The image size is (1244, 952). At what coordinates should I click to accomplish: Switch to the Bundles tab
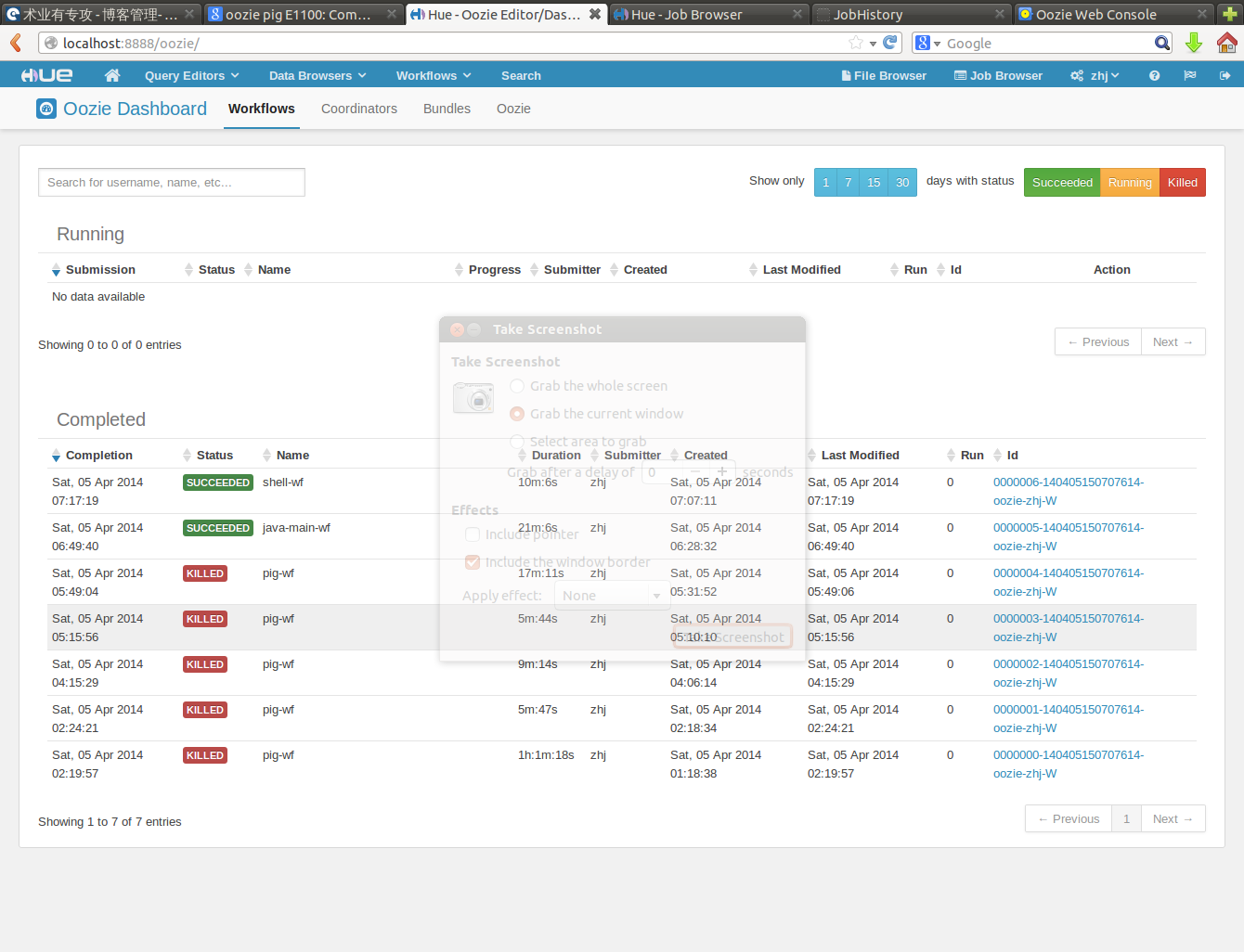tap(447, 109)
